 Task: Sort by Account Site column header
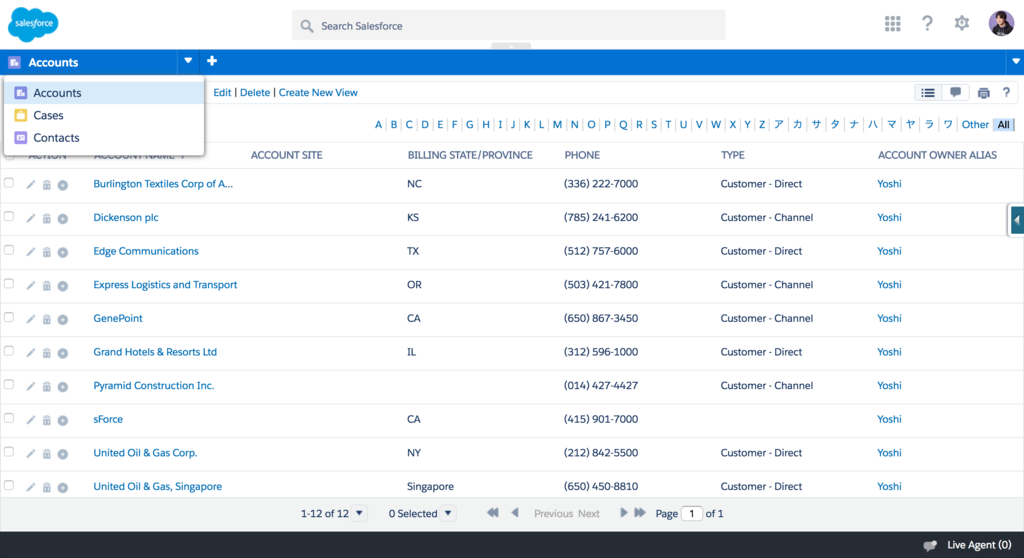coord(287,155)
